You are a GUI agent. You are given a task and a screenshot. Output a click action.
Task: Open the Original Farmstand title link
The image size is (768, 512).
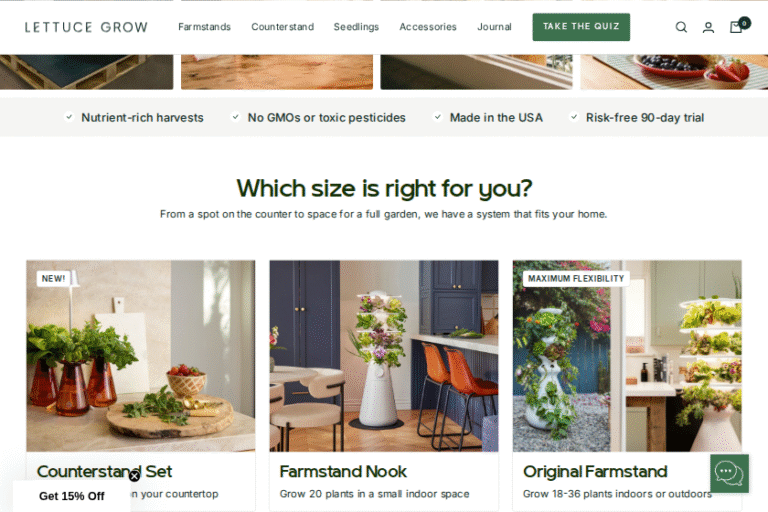[x=595, y=471]
